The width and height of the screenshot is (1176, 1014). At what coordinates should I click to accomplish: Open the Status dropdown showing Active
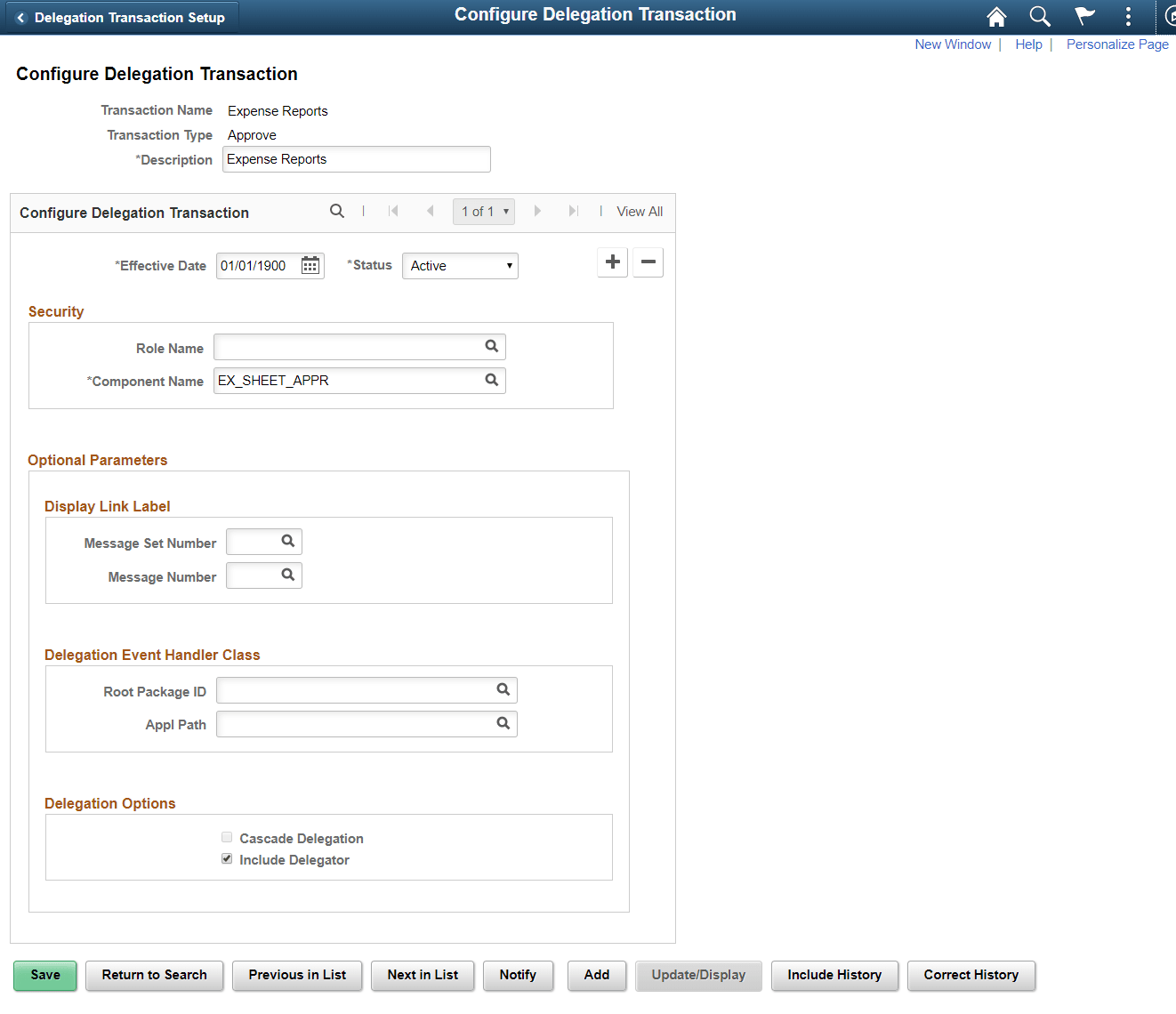460,265
